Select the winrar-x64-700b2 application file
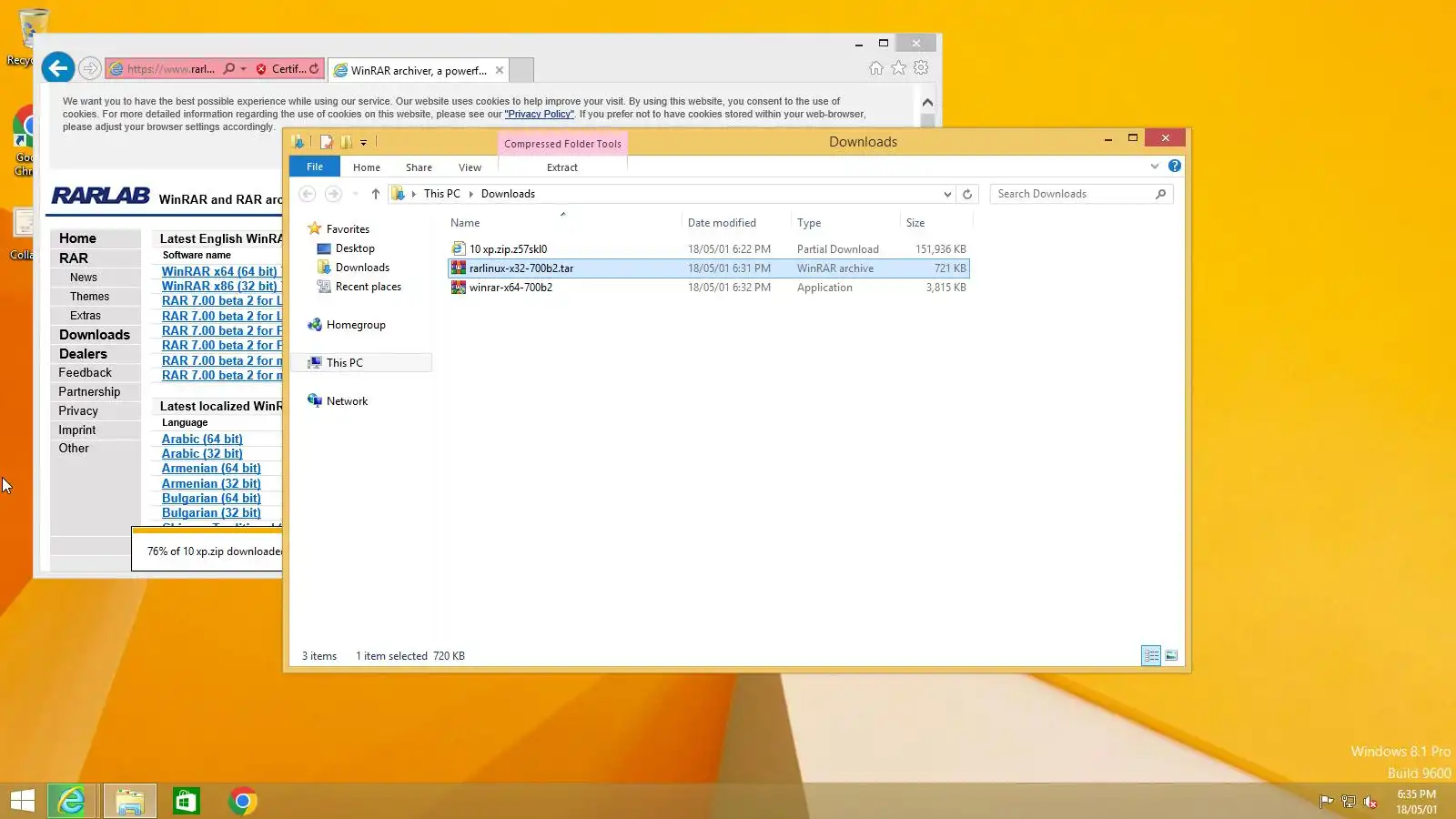 [708, 288]
